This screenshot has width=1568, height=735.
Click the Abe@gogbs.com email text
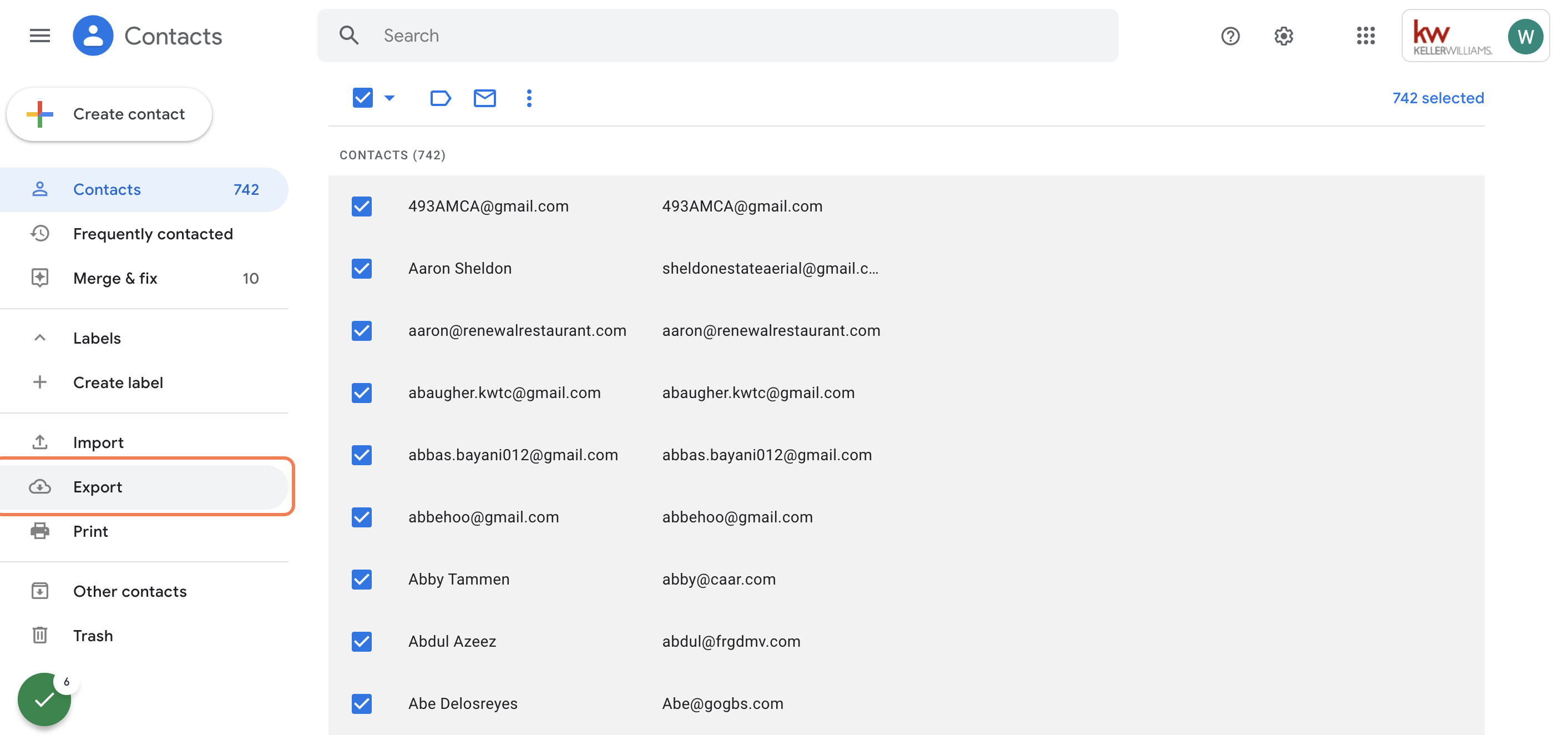coord(722,703)
